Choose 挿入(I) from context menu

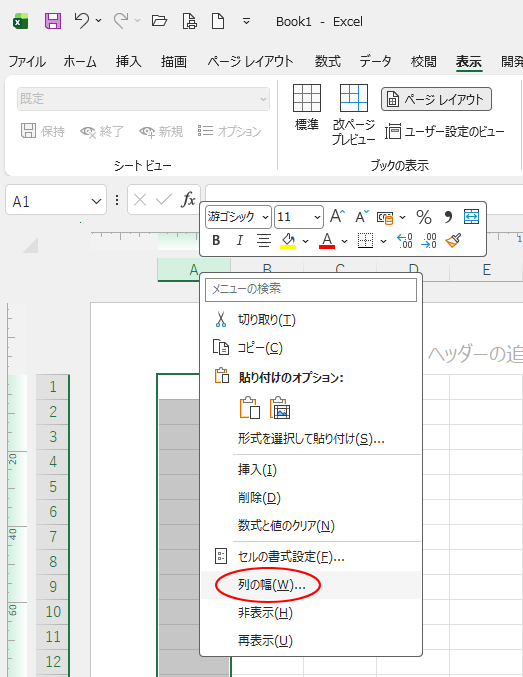311,469
